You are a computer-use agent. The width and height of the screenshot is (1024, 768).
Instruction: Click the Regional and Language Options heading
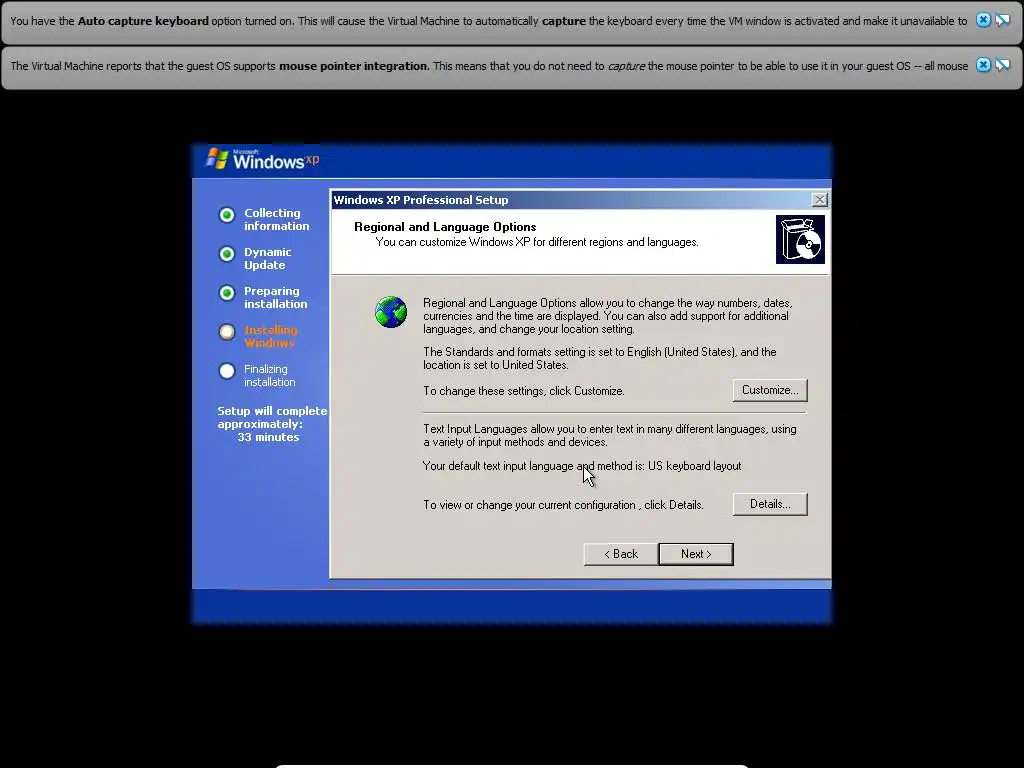[x=445, y=227]
